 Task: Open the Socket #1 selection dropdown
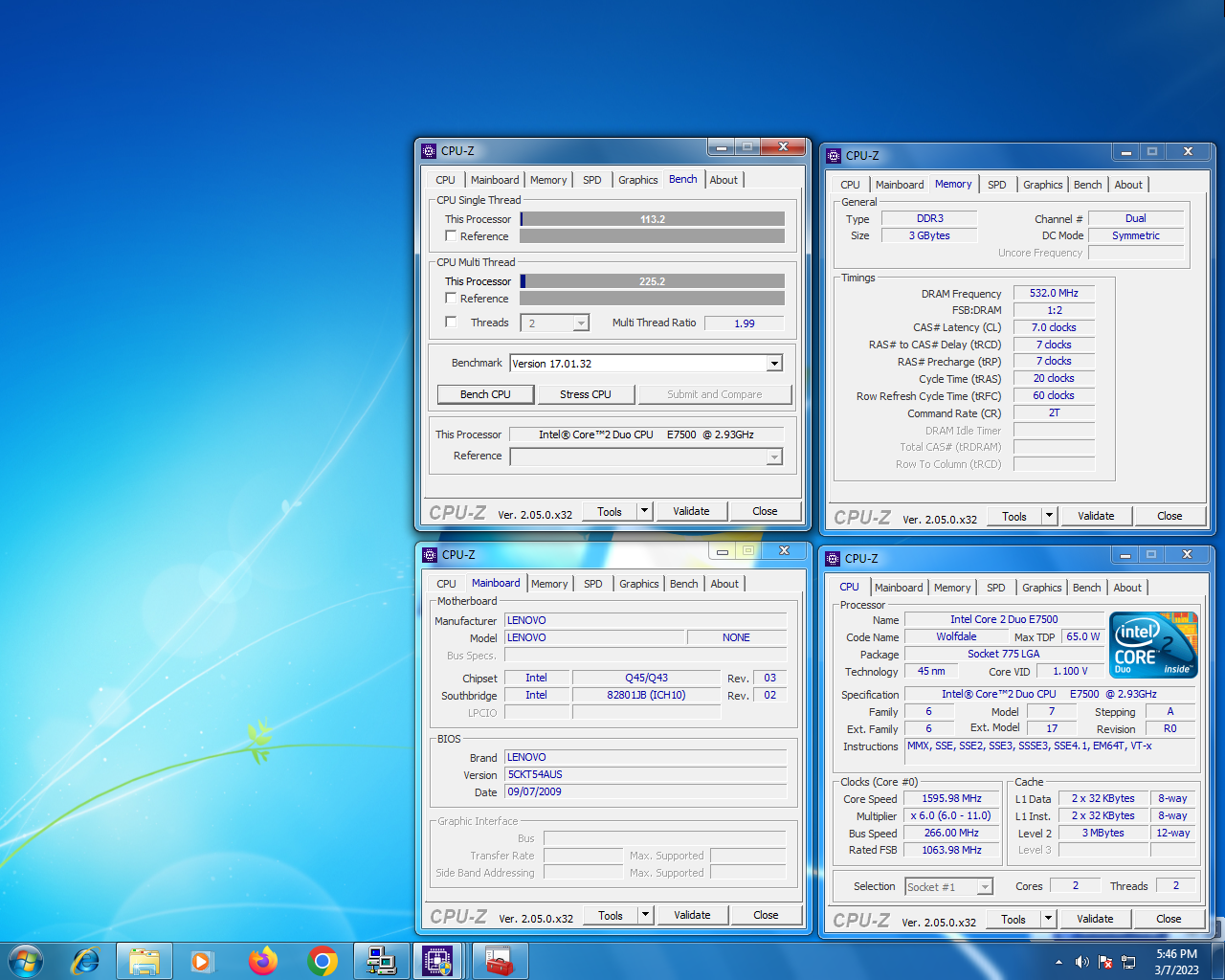point(985,887)
